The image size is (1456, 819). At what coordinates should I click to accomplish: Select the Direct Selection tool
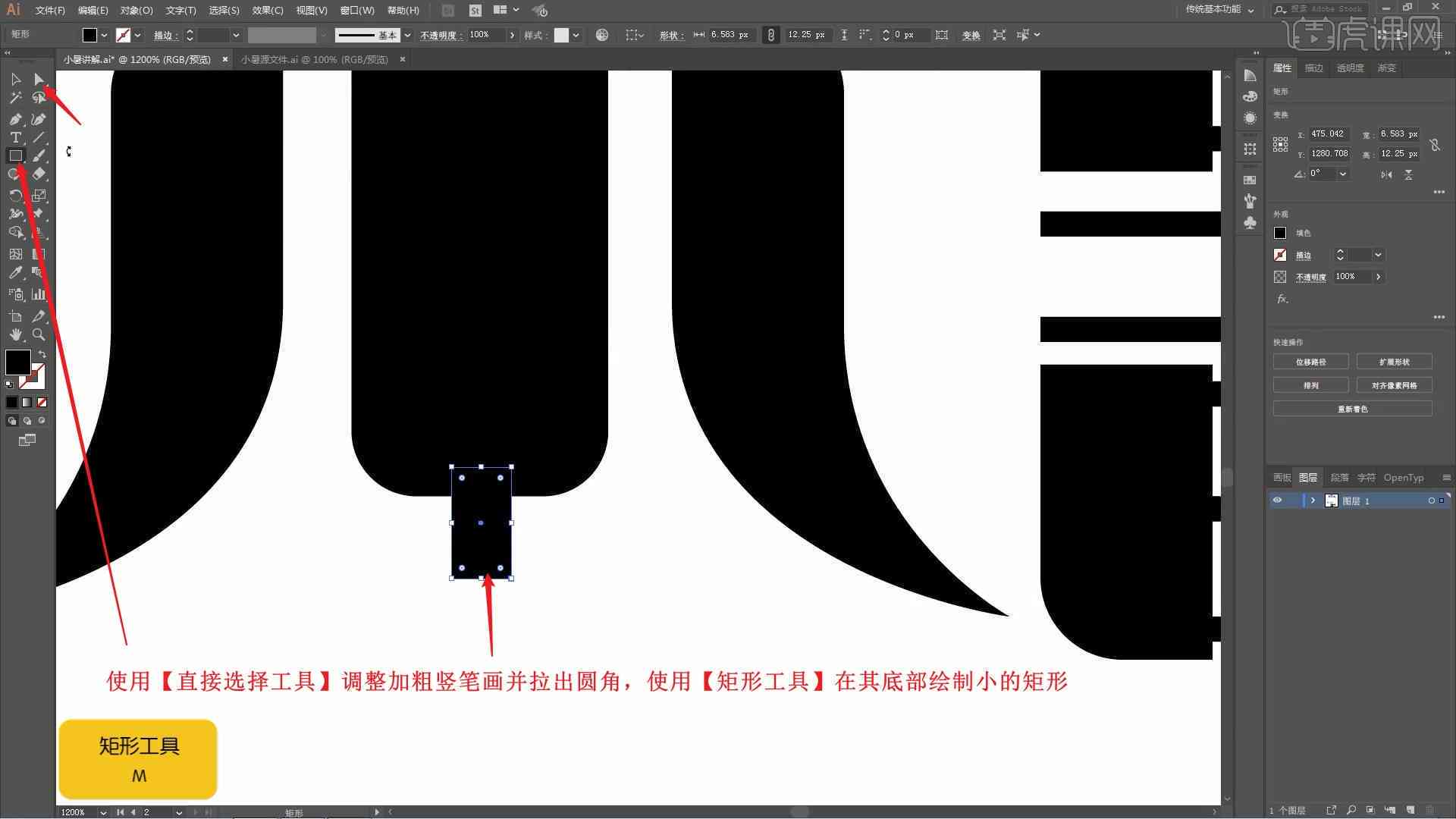pyautogui.click(x=38, y=79)
